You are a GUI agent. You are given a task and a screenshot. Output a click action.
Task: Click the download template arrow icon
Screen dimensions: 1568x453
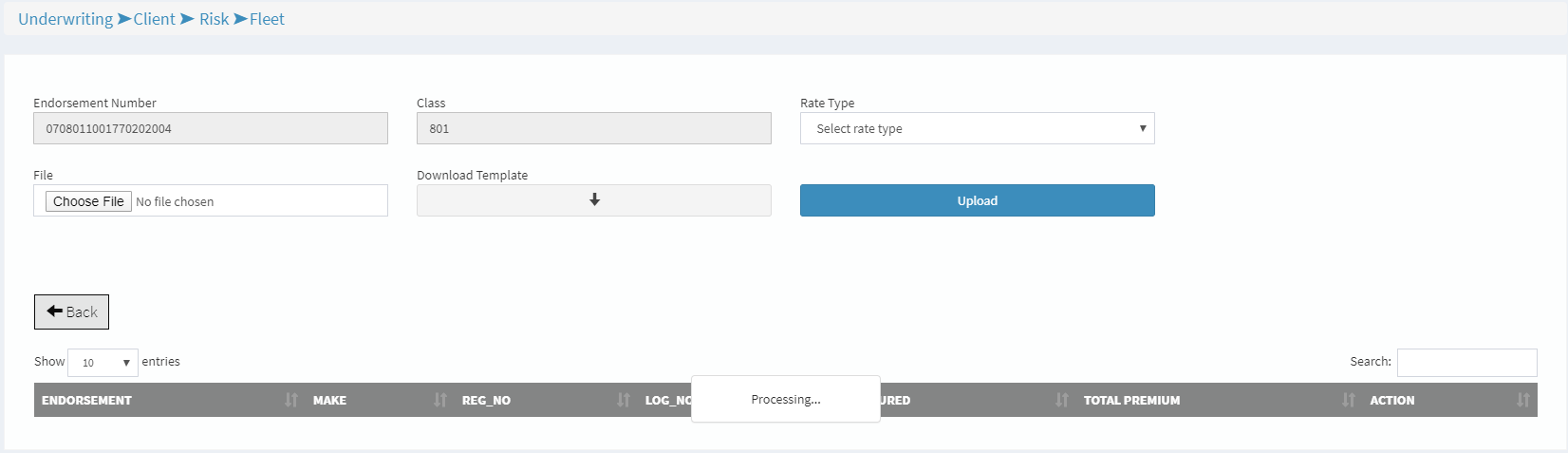tap(594, 200)
